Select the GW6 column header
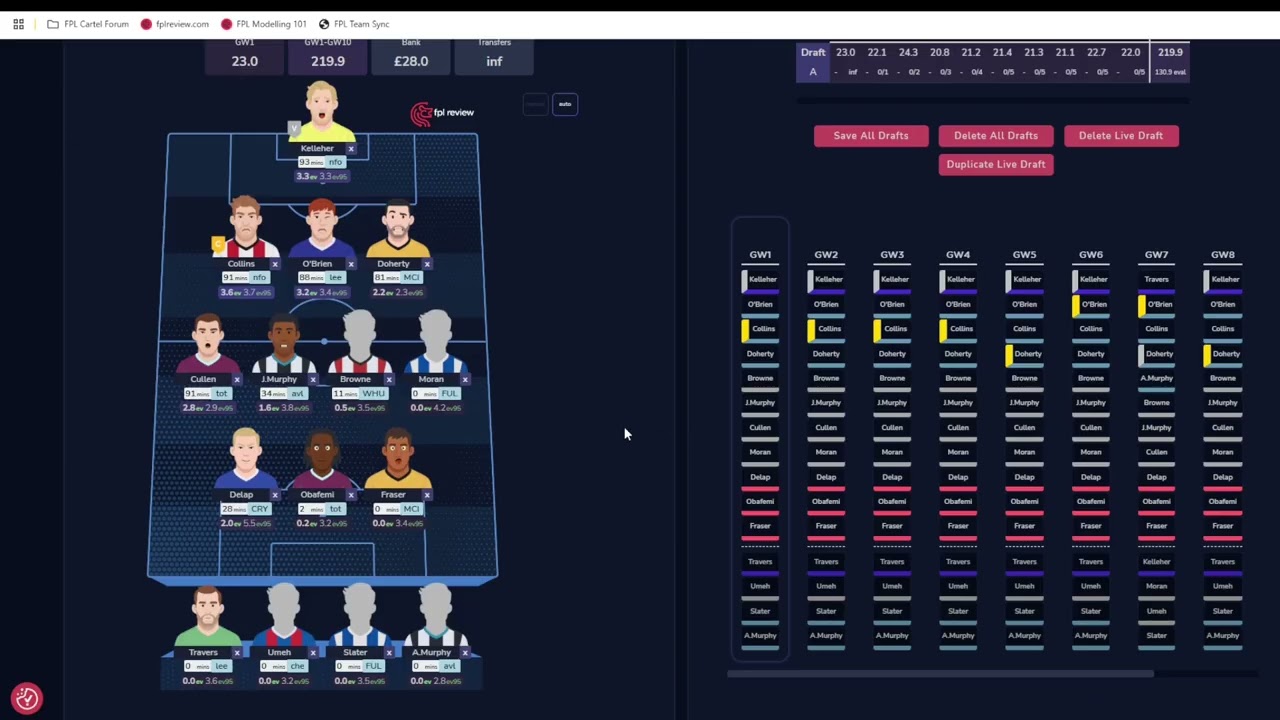Viewport: 1280px width, 720px height. 1091,255
